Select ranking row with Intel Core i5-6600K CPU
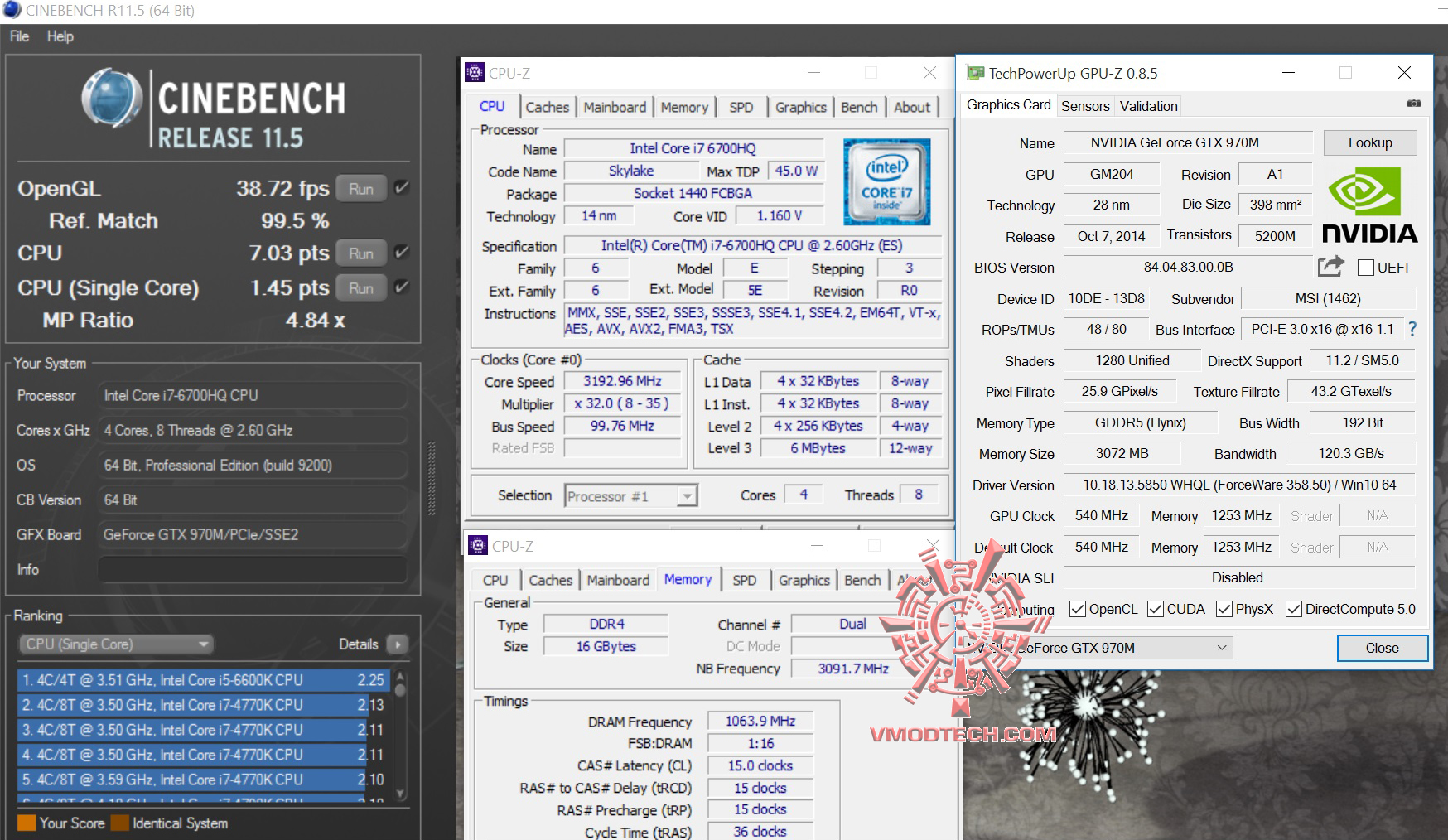Screen dimensions: 1448x840 (203, 680)
